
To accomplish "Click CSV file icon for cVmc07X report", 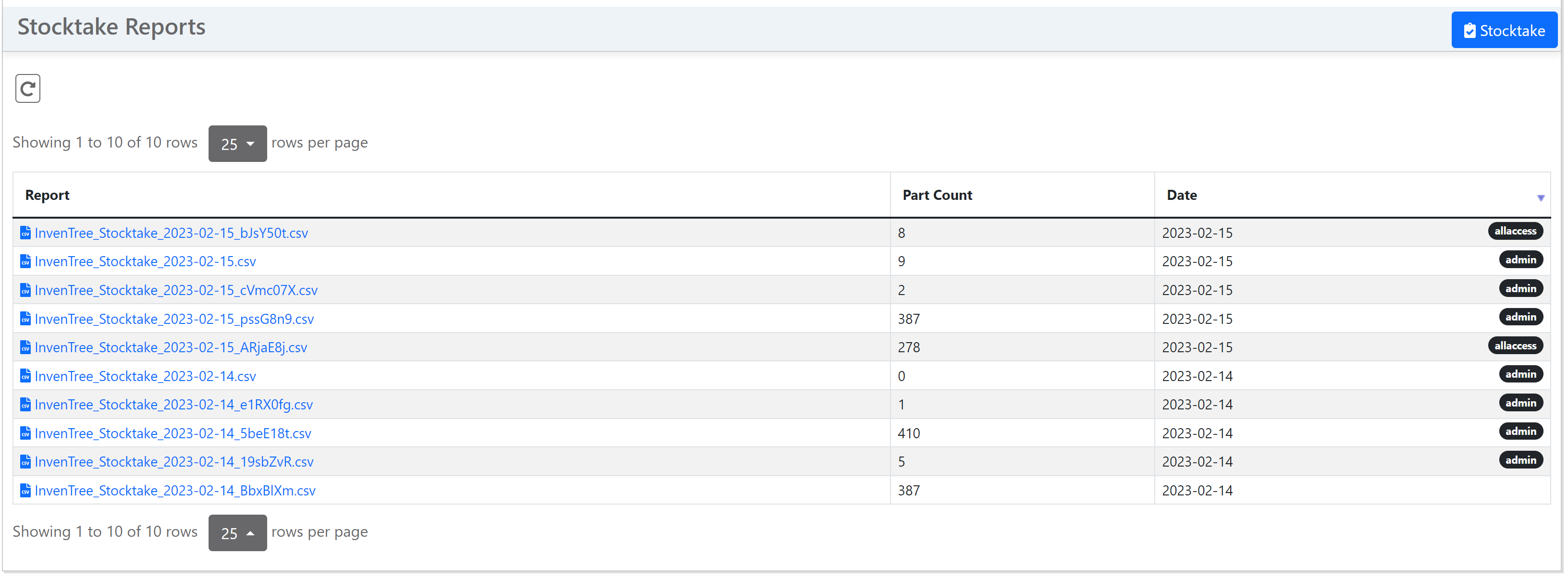I will click(25, 290).
